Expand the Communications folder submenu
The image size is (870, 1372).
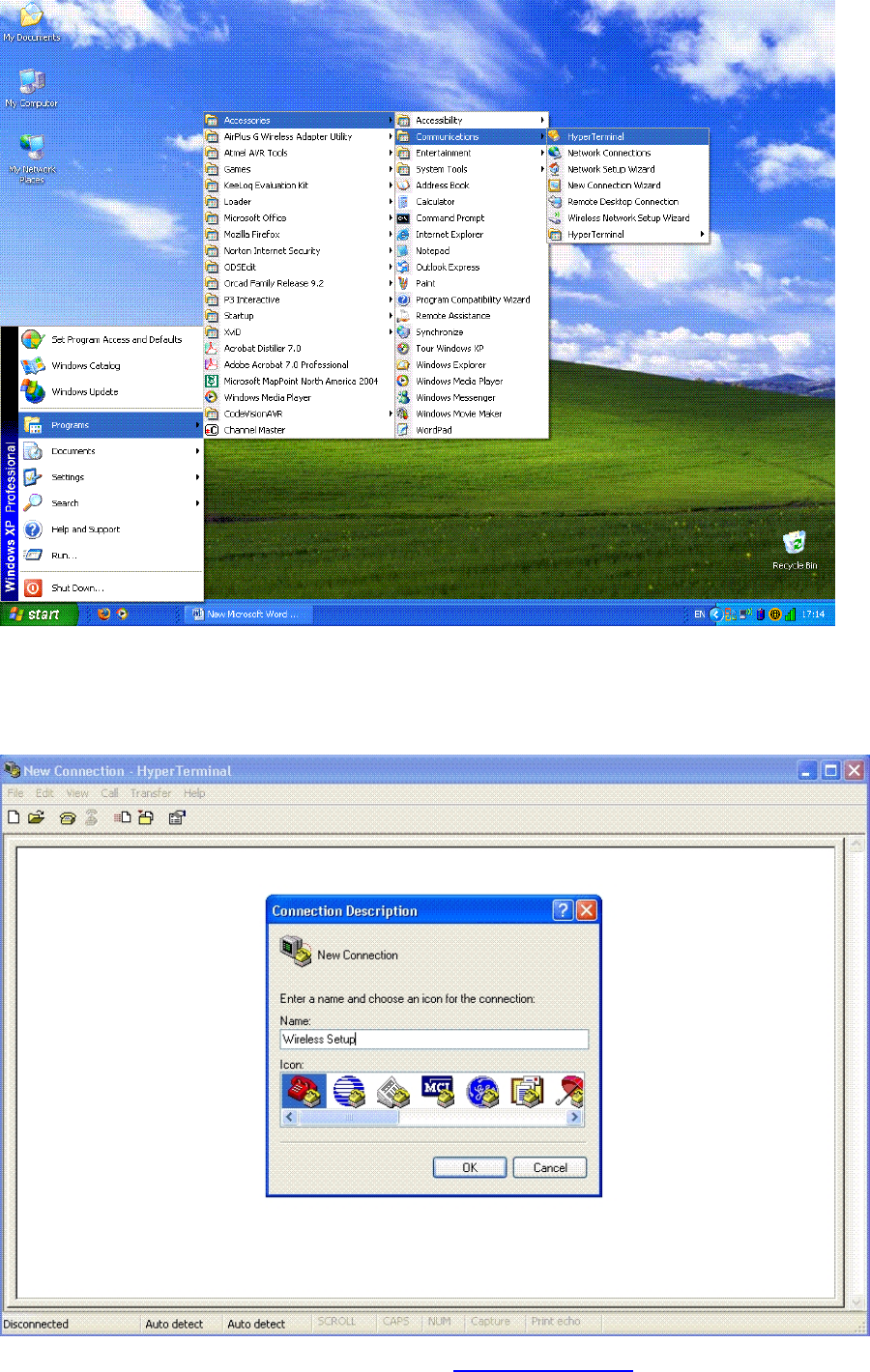point(471,137)
